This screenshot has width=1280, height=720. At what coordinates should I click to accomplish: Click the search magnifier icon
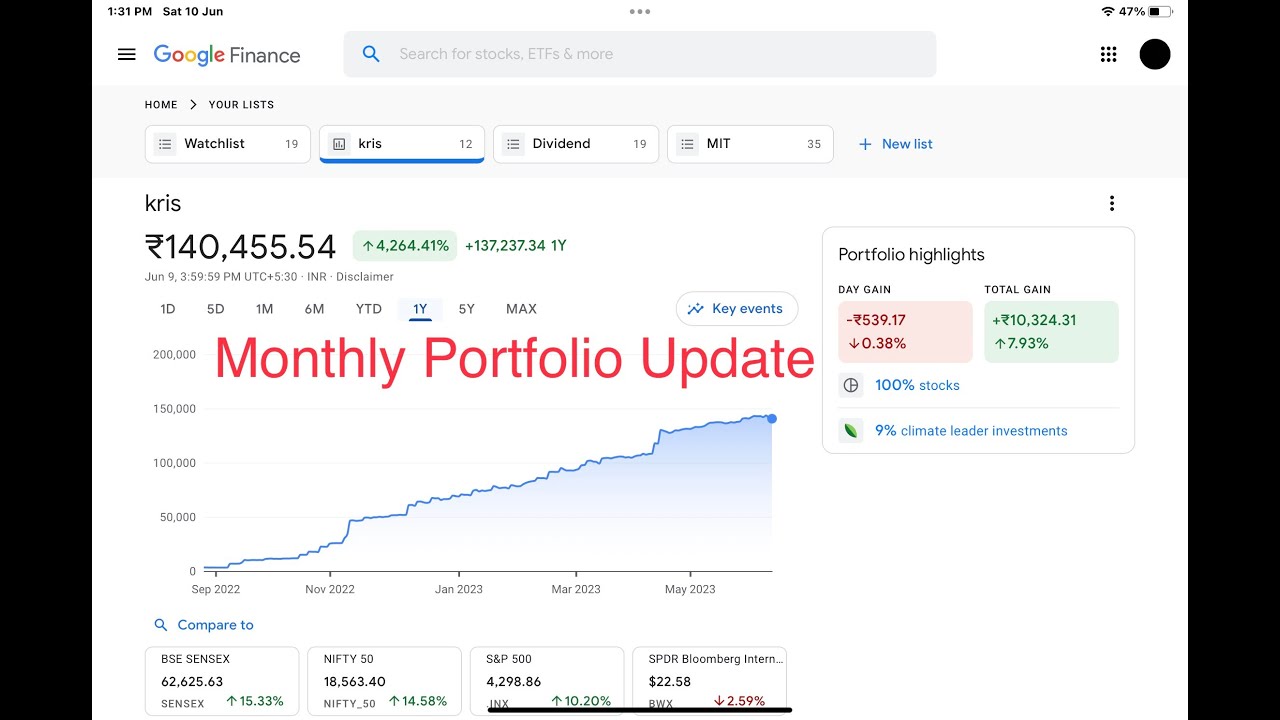[x=371, y=54]
